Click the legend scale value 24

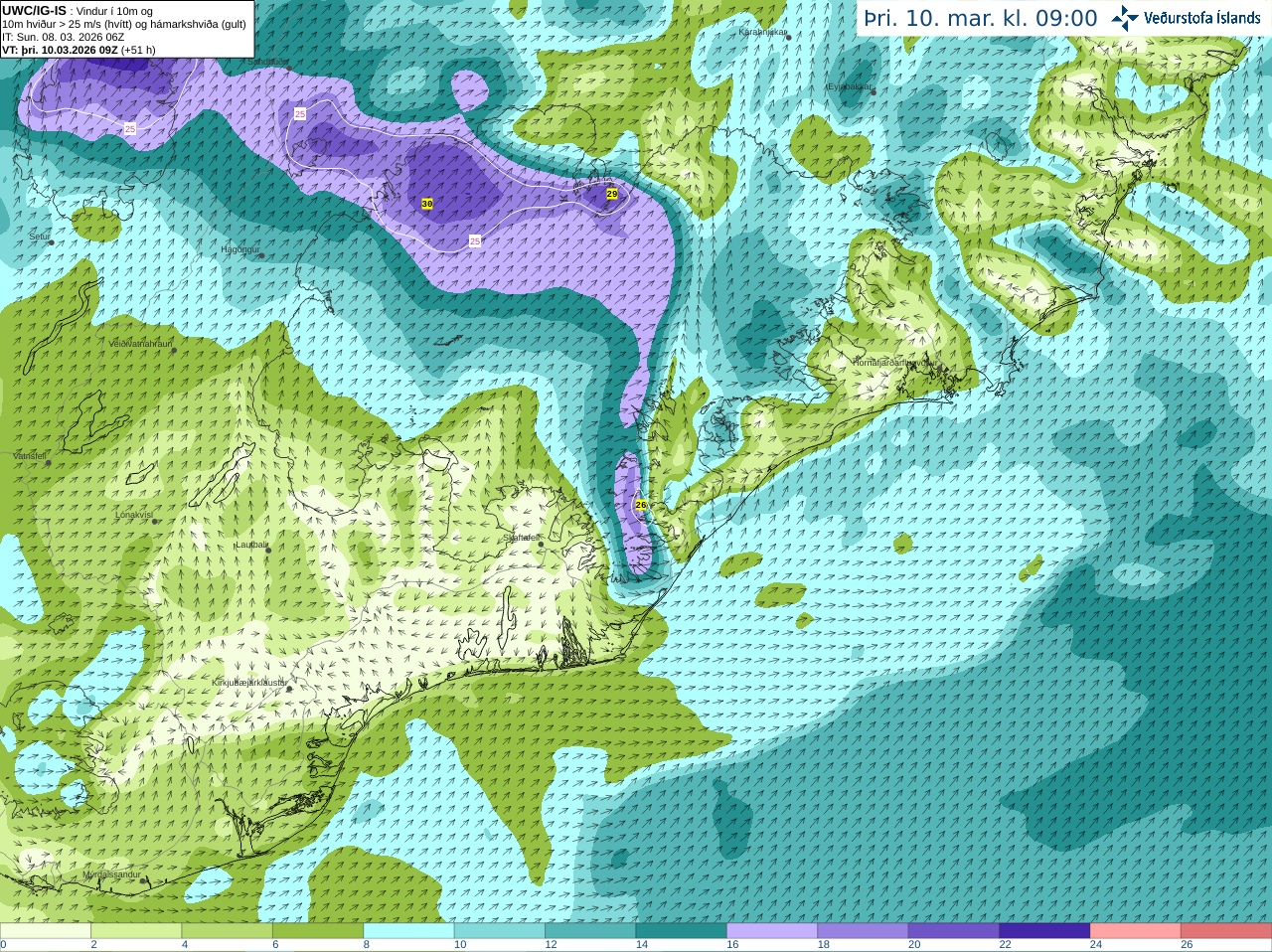(x=1096, y=945)
